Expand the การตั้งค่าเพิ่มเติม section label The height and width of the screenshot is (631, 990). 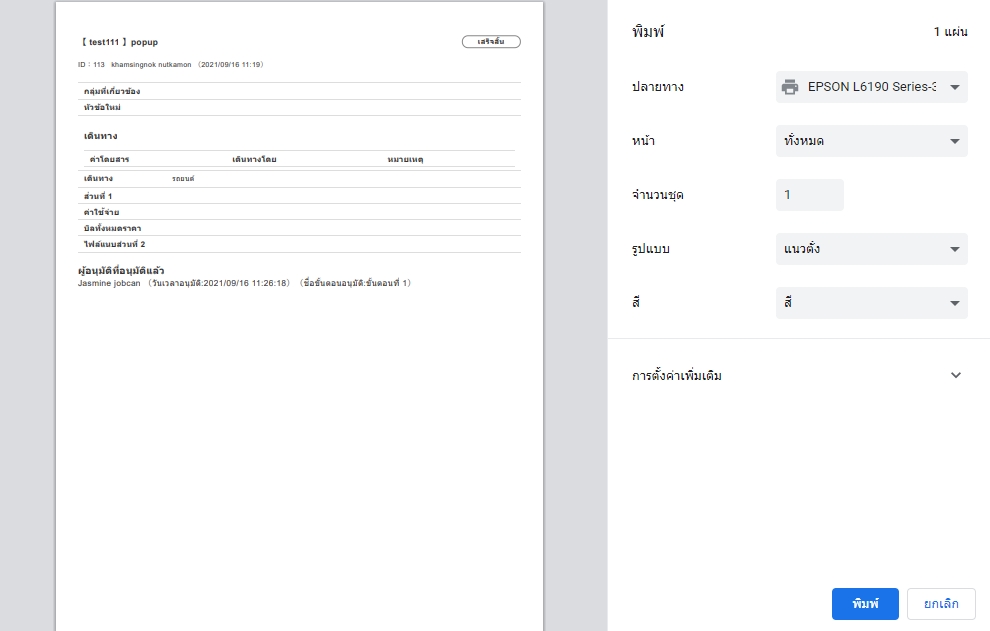click(677, 376)
